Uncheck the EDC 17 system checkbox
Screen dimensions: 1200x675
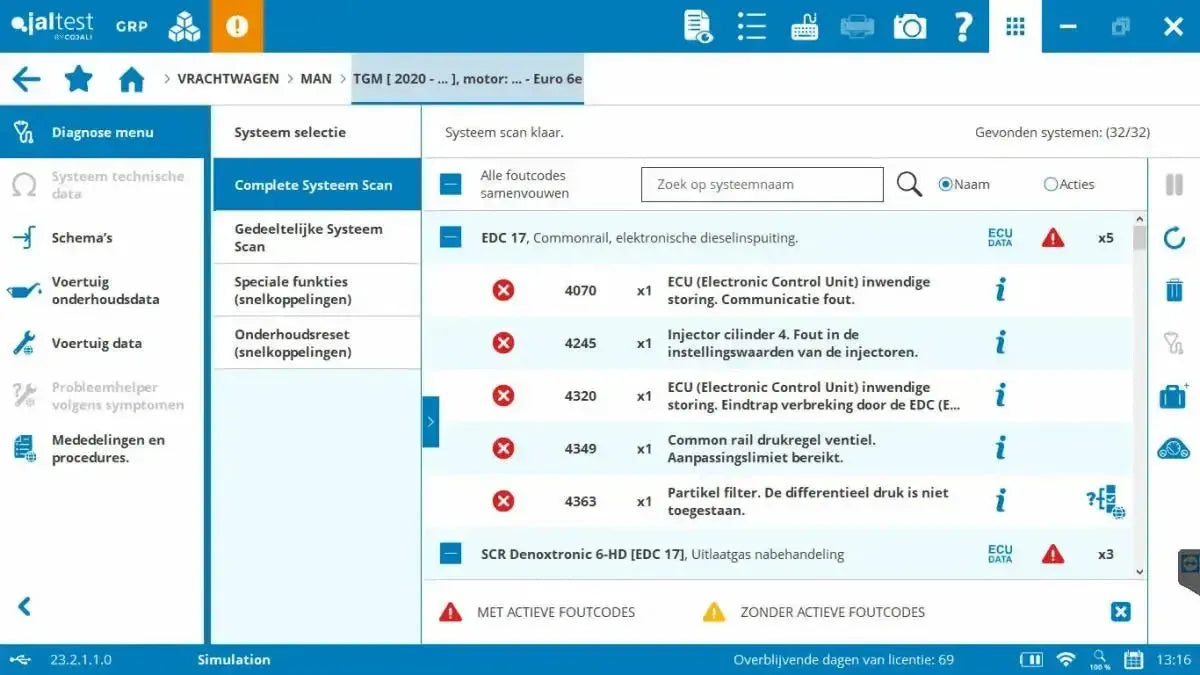(450, 237)
